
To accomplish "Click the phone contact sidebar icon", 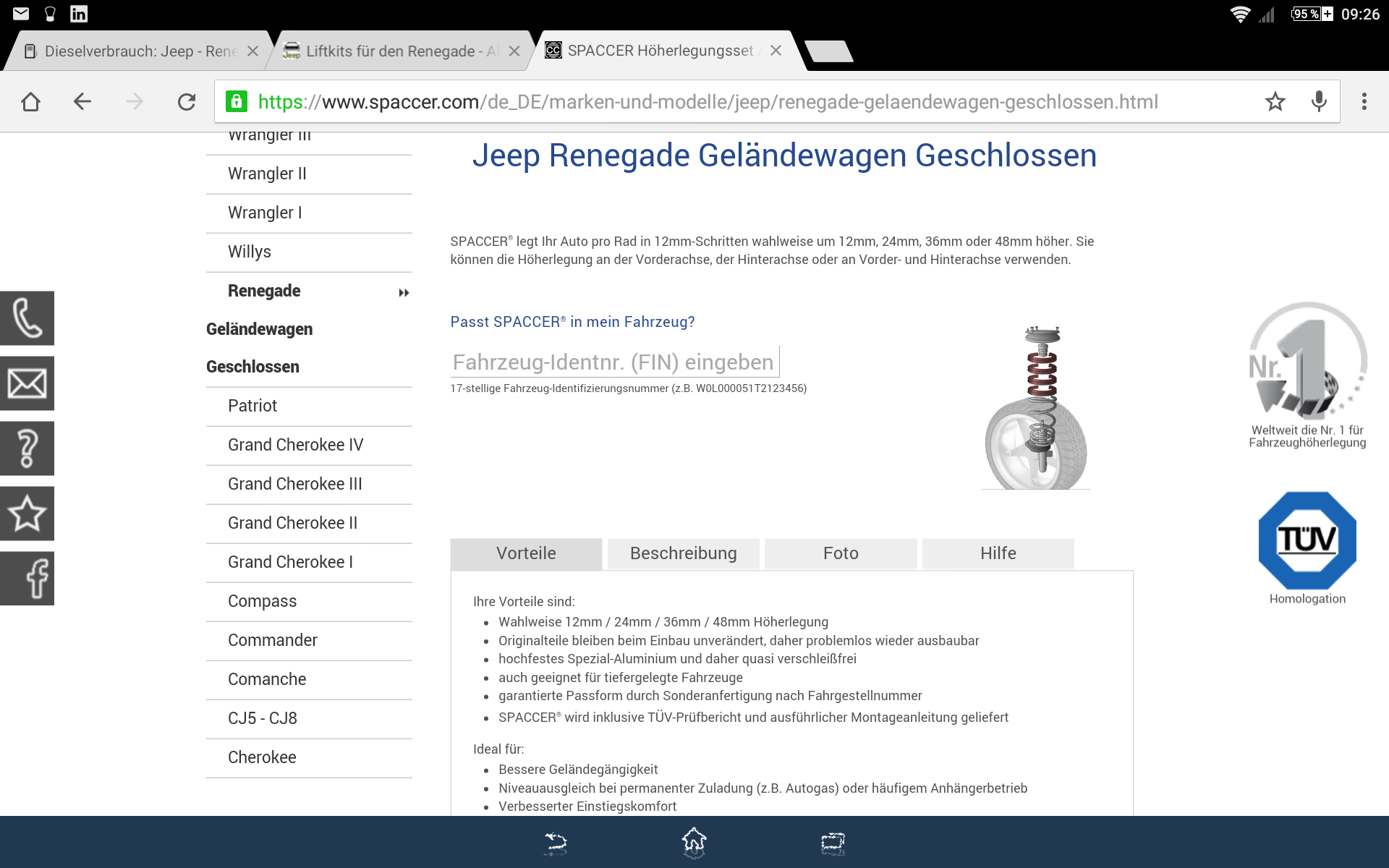I will click(27, 318).
